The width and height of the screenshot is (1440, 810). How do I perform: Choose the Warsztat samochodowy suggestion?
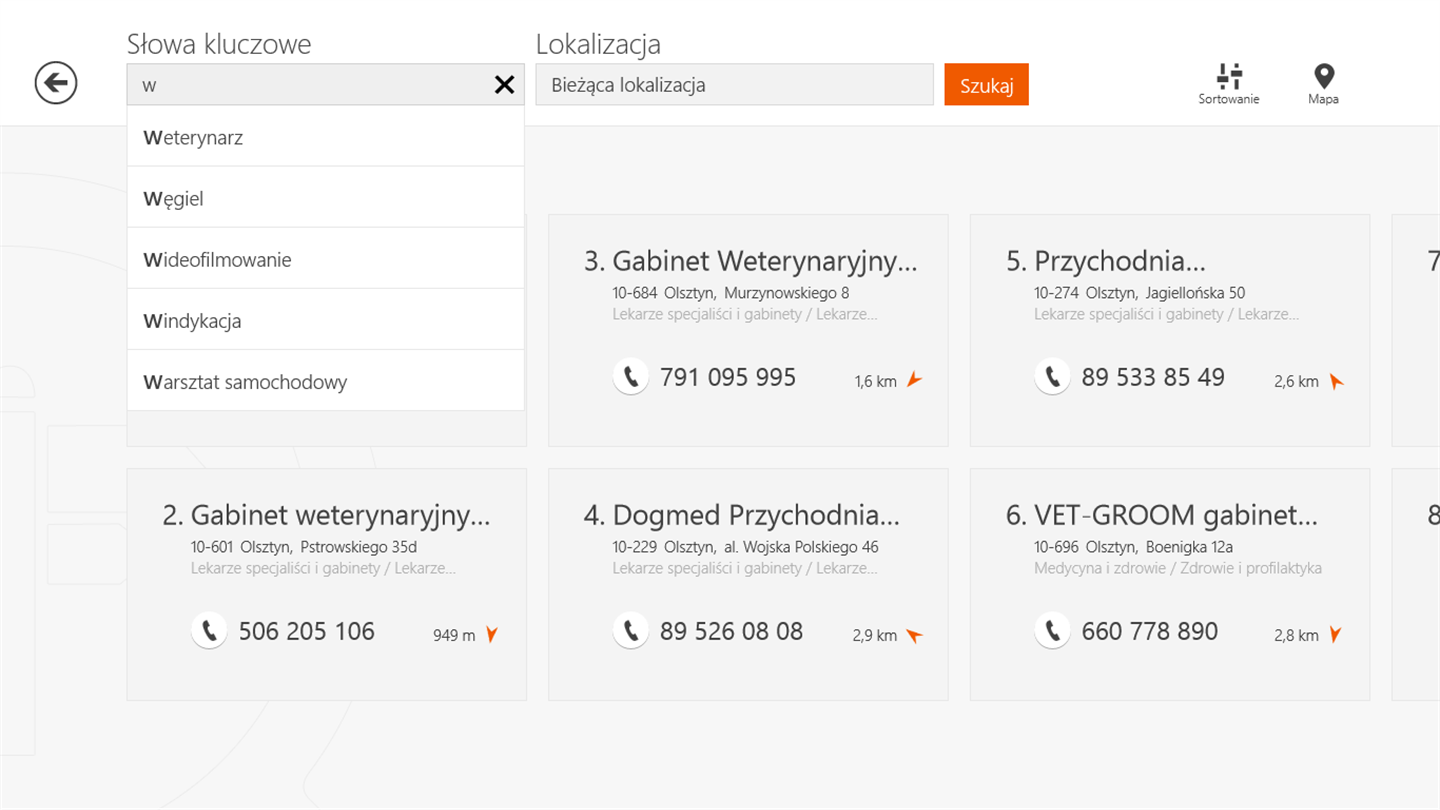click(325, 381)
